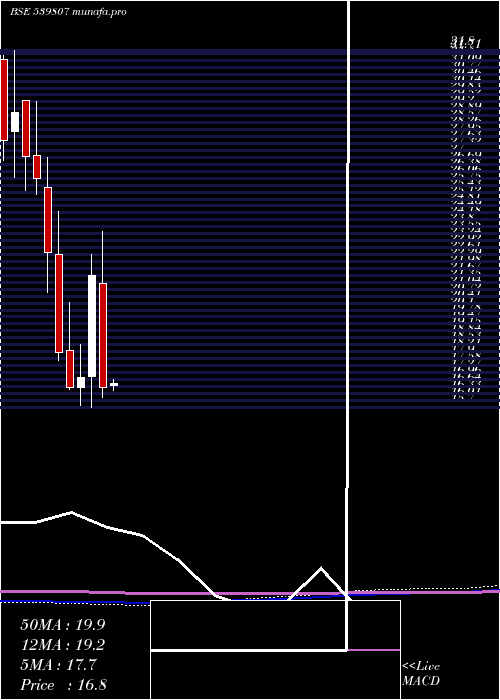Click the '12MA : 19.2' label

click(x=63, y=645)
